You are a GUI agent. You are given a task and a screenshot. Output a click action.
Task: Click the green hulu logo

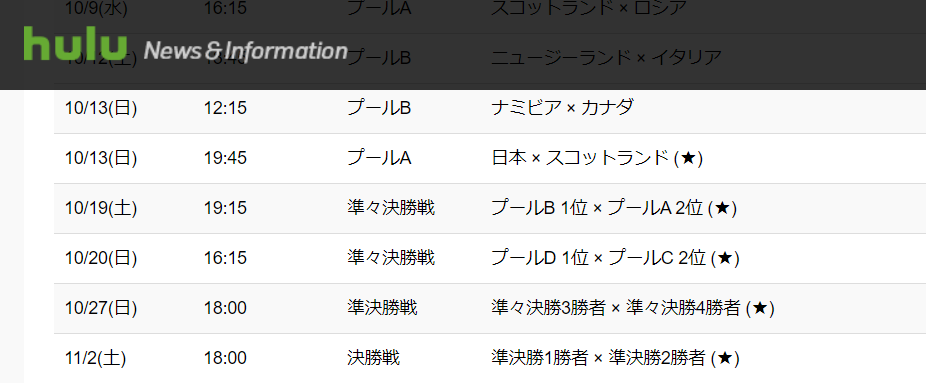coord(76,43)
